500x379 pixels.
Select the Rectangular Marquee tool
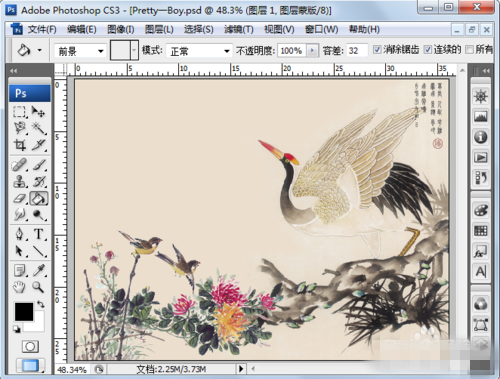click(x=19, y=112)
